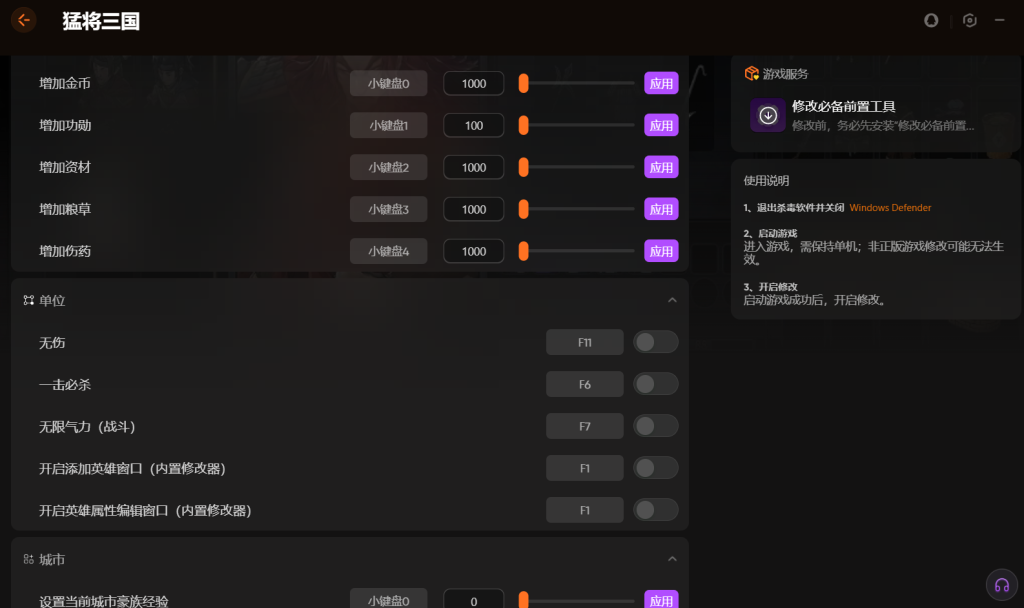Open the Windows Defender link
The width and height of the screenshot is (1024, 608).
pos(890,208)
